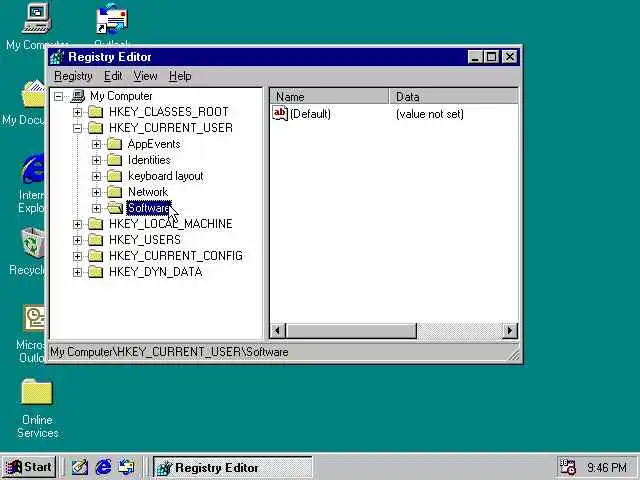Click the Registry Editor taskbar button
Screen dimensions: 640x480
pos(233,467)
